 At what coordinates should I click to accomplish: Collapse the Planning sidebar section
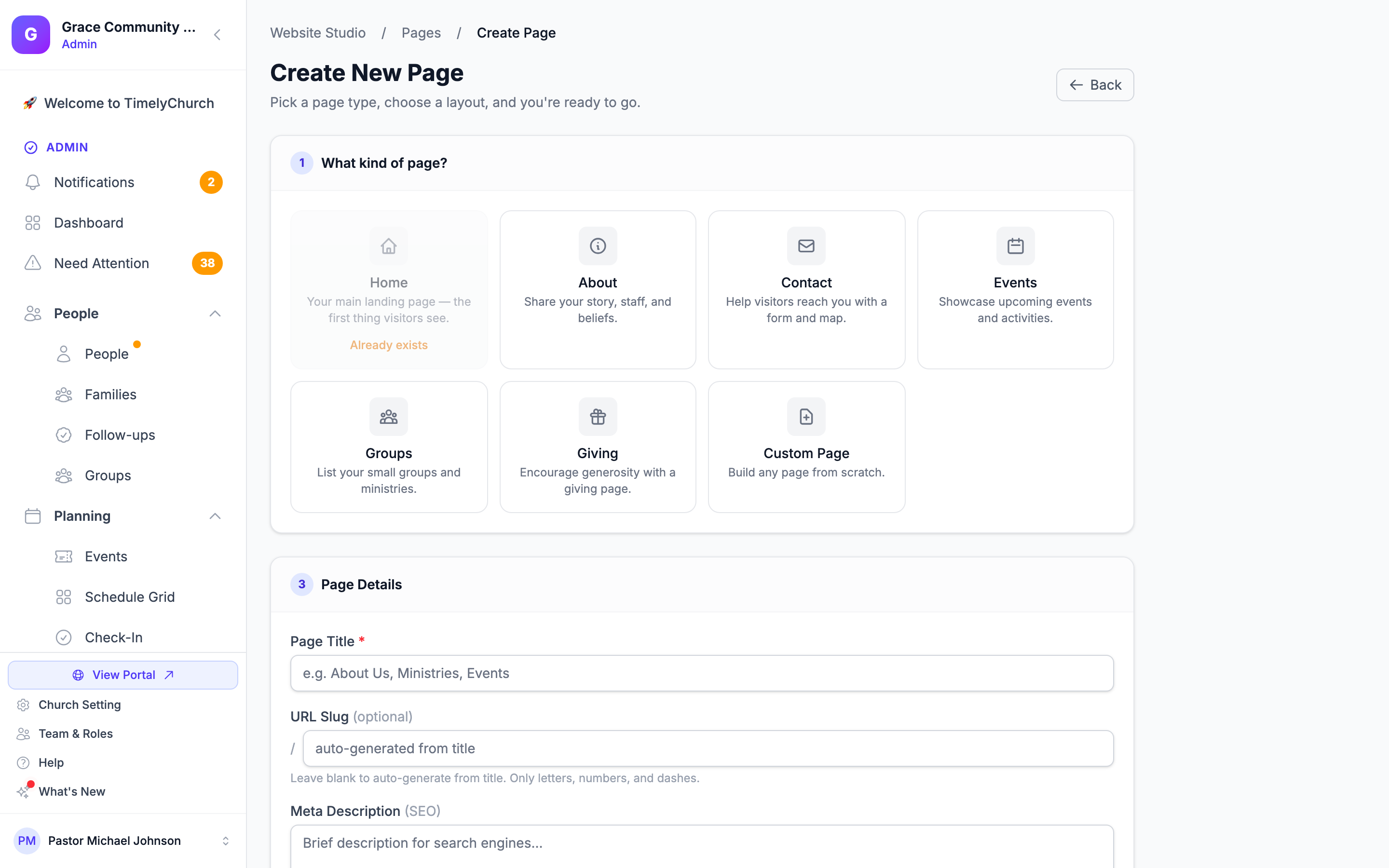(215, 516)
